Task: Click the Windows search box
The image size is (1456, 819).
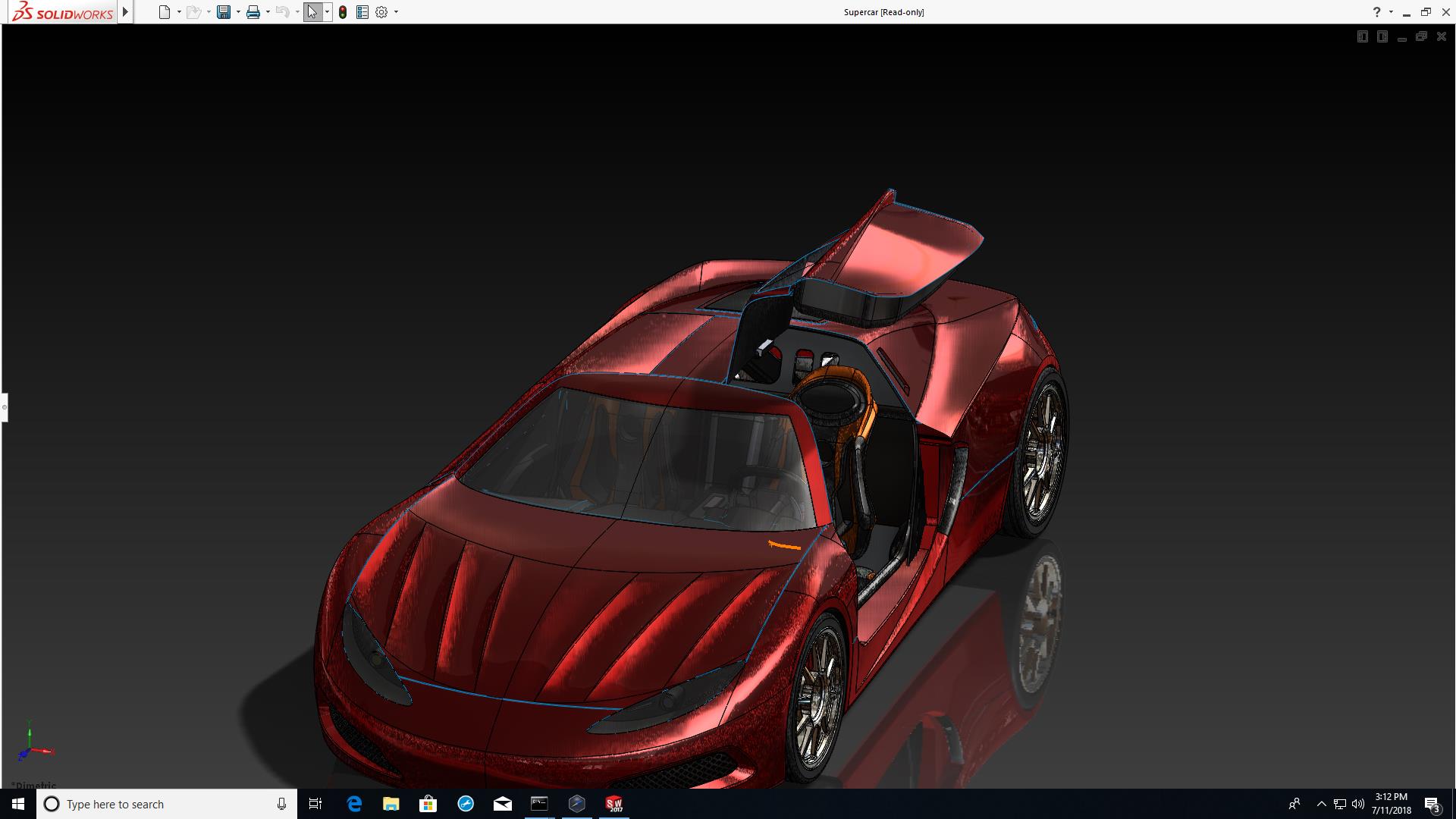Action: click(165, 804)
